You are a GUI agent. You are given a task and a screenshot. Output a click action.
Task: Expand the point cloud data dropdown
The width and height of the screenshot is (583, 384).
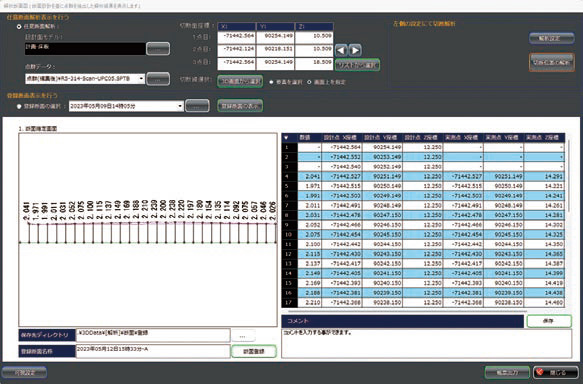[x=141, y=79]
